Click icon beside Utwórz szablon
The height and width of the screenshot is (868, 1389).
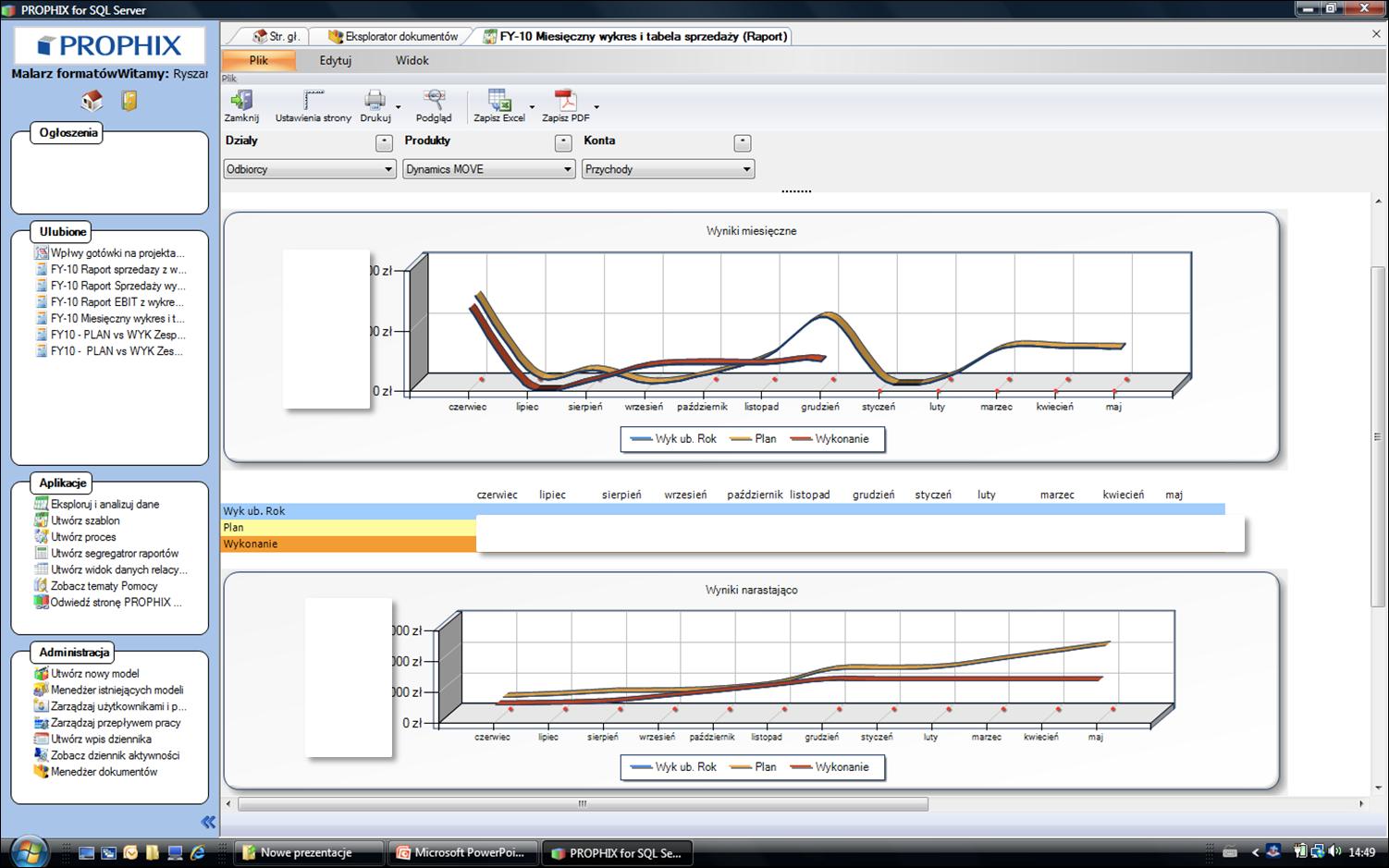(41, 520)
